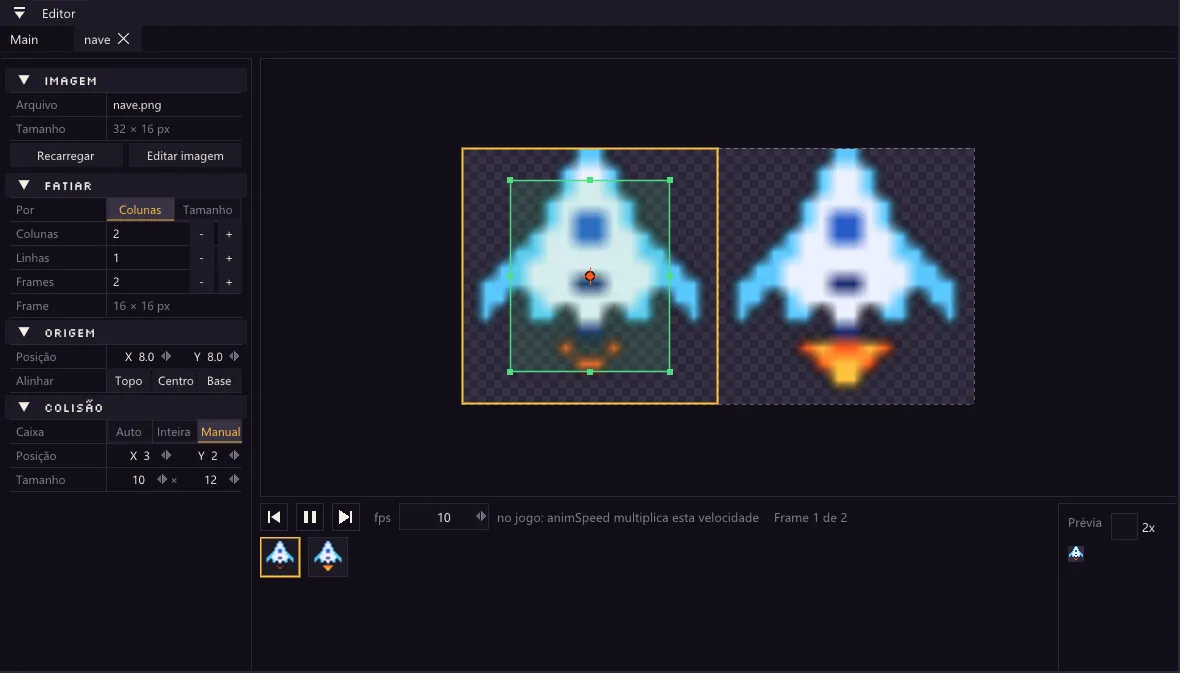Decrease Colunas with minus button

201,234
